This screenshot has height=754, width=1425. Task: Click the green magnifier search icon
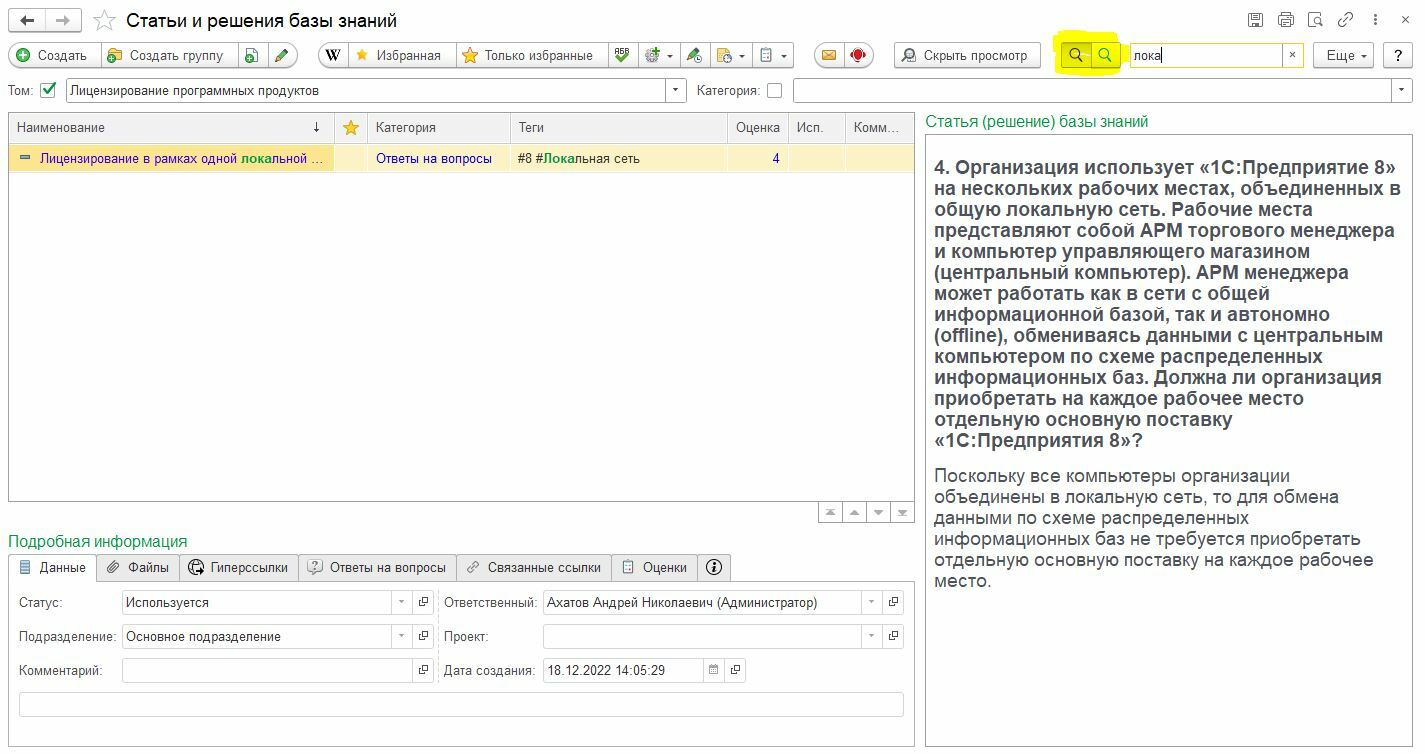point(1105,55)
